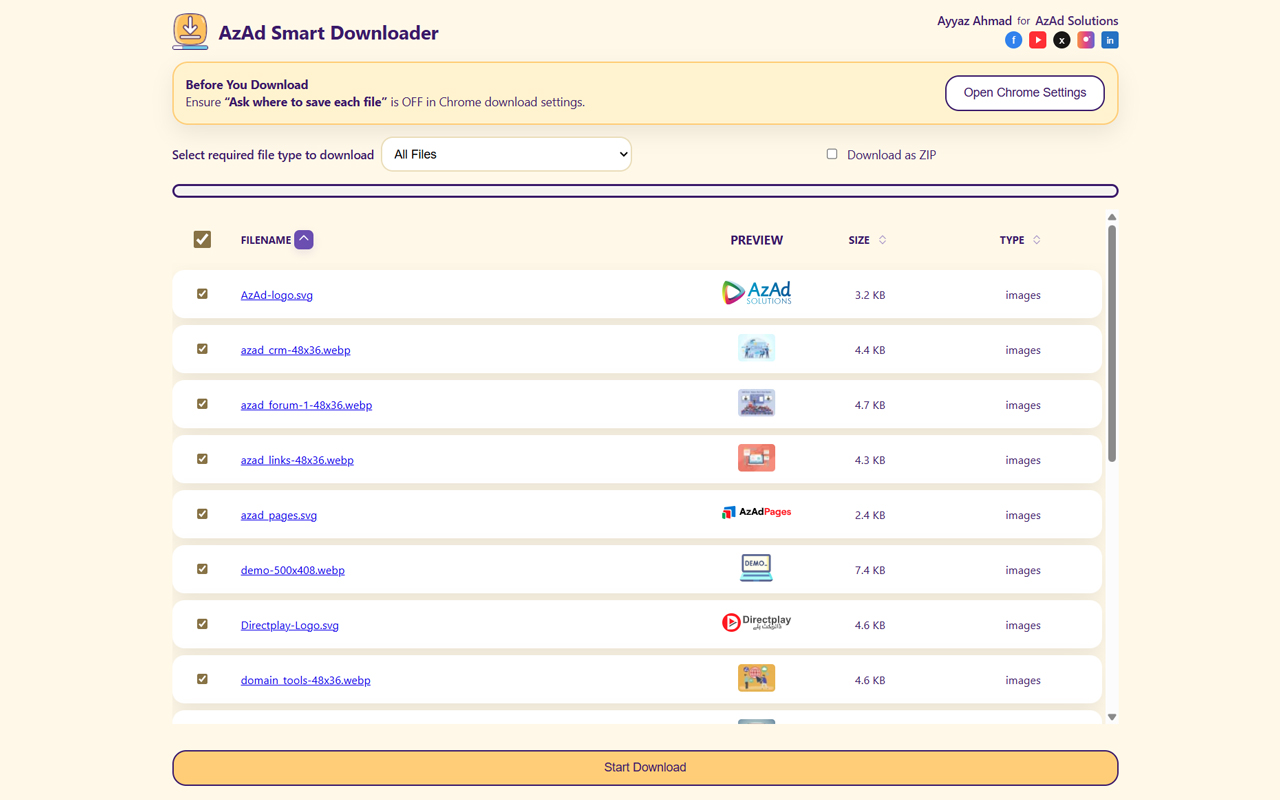Deselect the demo-500x408.webp checkbox
Screen dimensions: 1280x800
coord(202,569)
